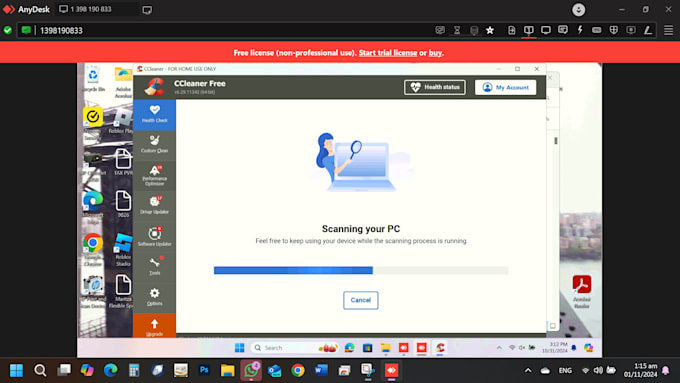
Task: Click the orange Upgrade arrow in CCleaner
Action: [x=154, y=326]
